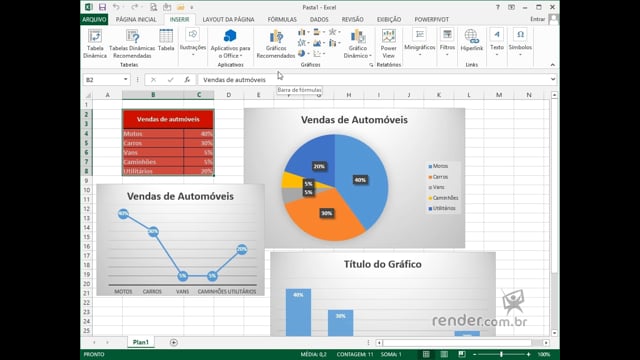
Task: Open the Gráficos dialog launcher
Action: (x=371, y=65)
